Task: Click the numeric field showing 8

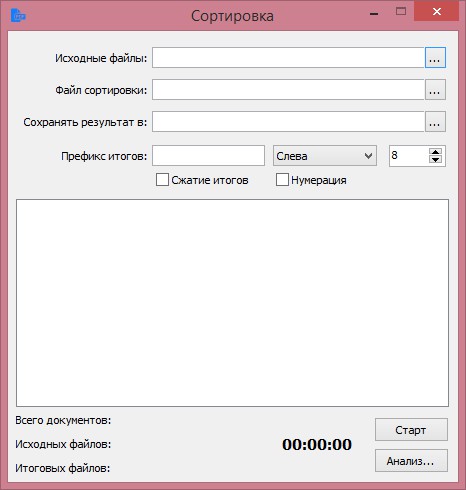Action: pyautogui.click(x=409, y=155)
